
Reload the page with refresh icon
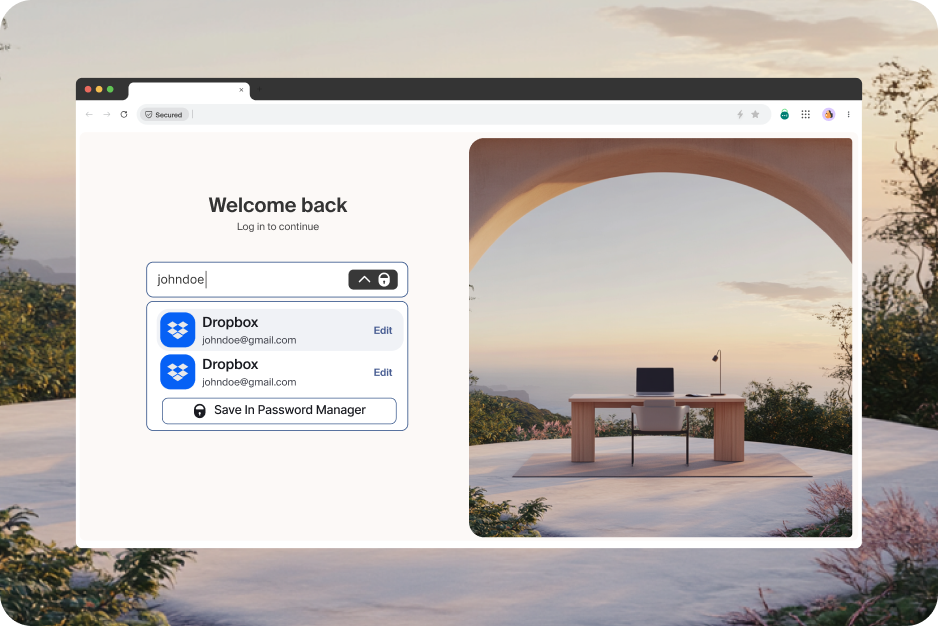(124, 114)
